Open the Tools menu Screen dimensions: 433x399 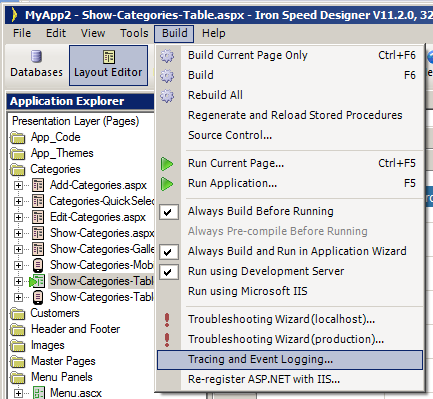(134, 33)
